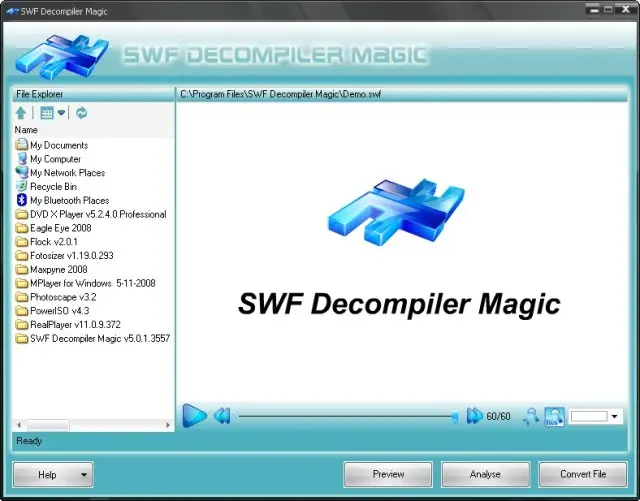The height and width of the screenshot is (501, 640).
Task: Click file list scroll right arrow
Action: [x=168, y=425]
